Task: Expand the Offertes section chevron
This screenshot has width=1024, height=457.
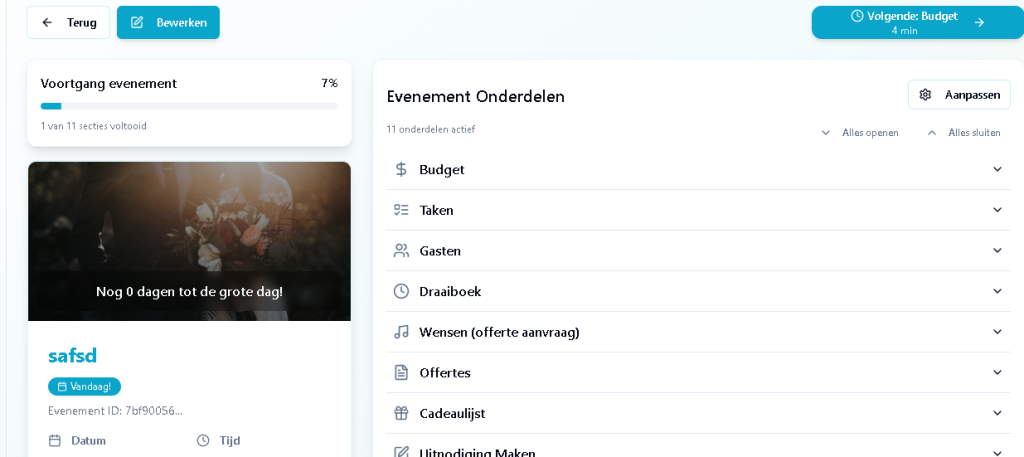Action: (996, 373)
